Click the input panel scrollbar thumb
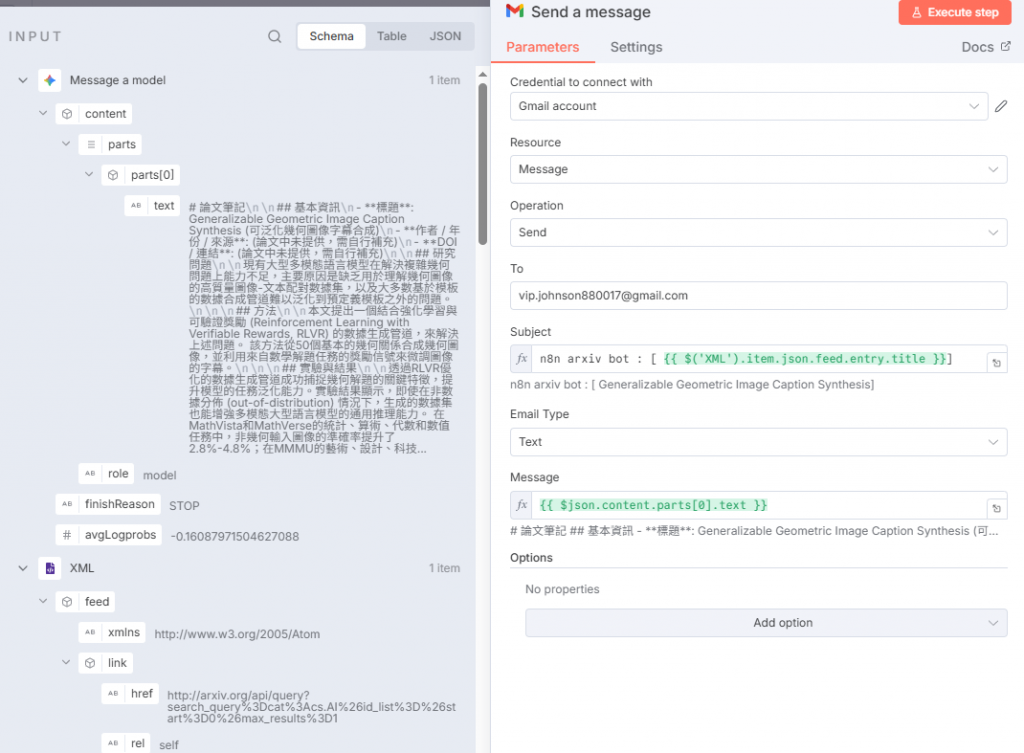 click(x=483, y=163)
